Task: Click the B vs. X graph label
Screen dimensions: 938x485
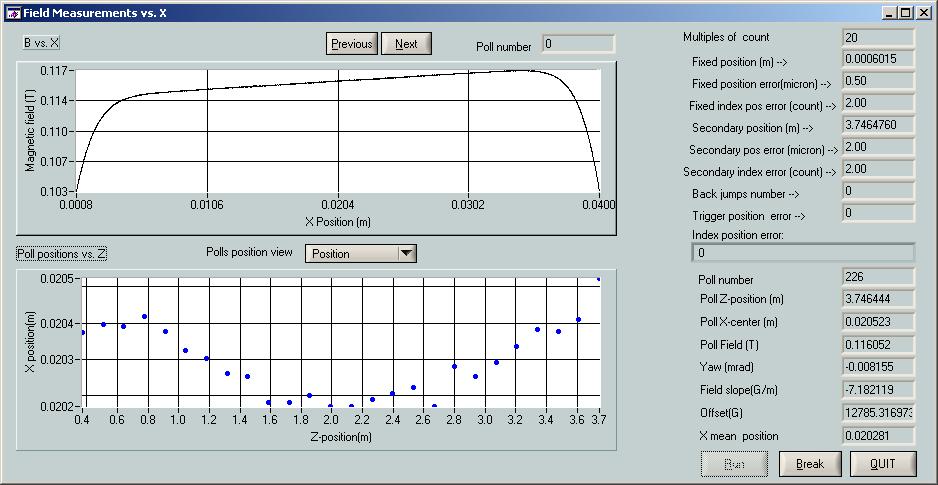Action: click(41, 43)
